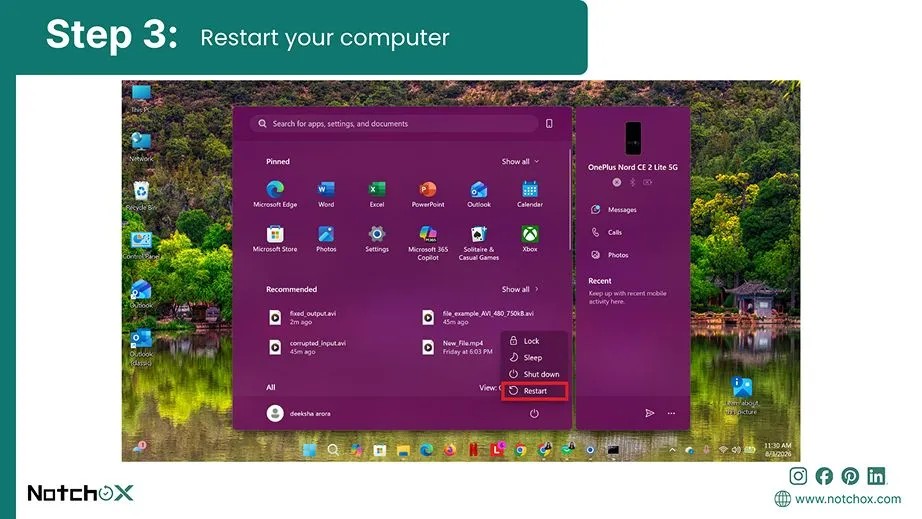Expand the system tray hidden icons chevron
This screenshot has height=519, width=922.
coord(672,450)
